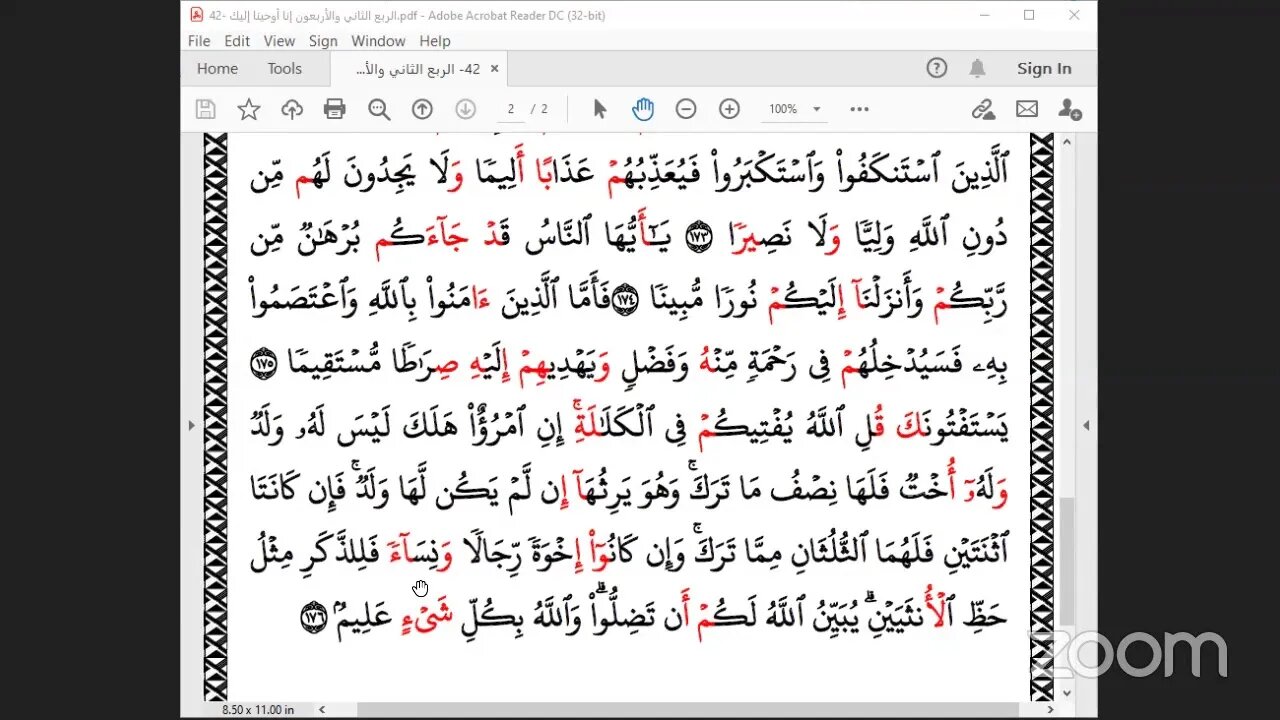Open the zoom level dropdown arrow
Image resolution: width=1280 pixels, height=720 pixels.
coord(817,109)
